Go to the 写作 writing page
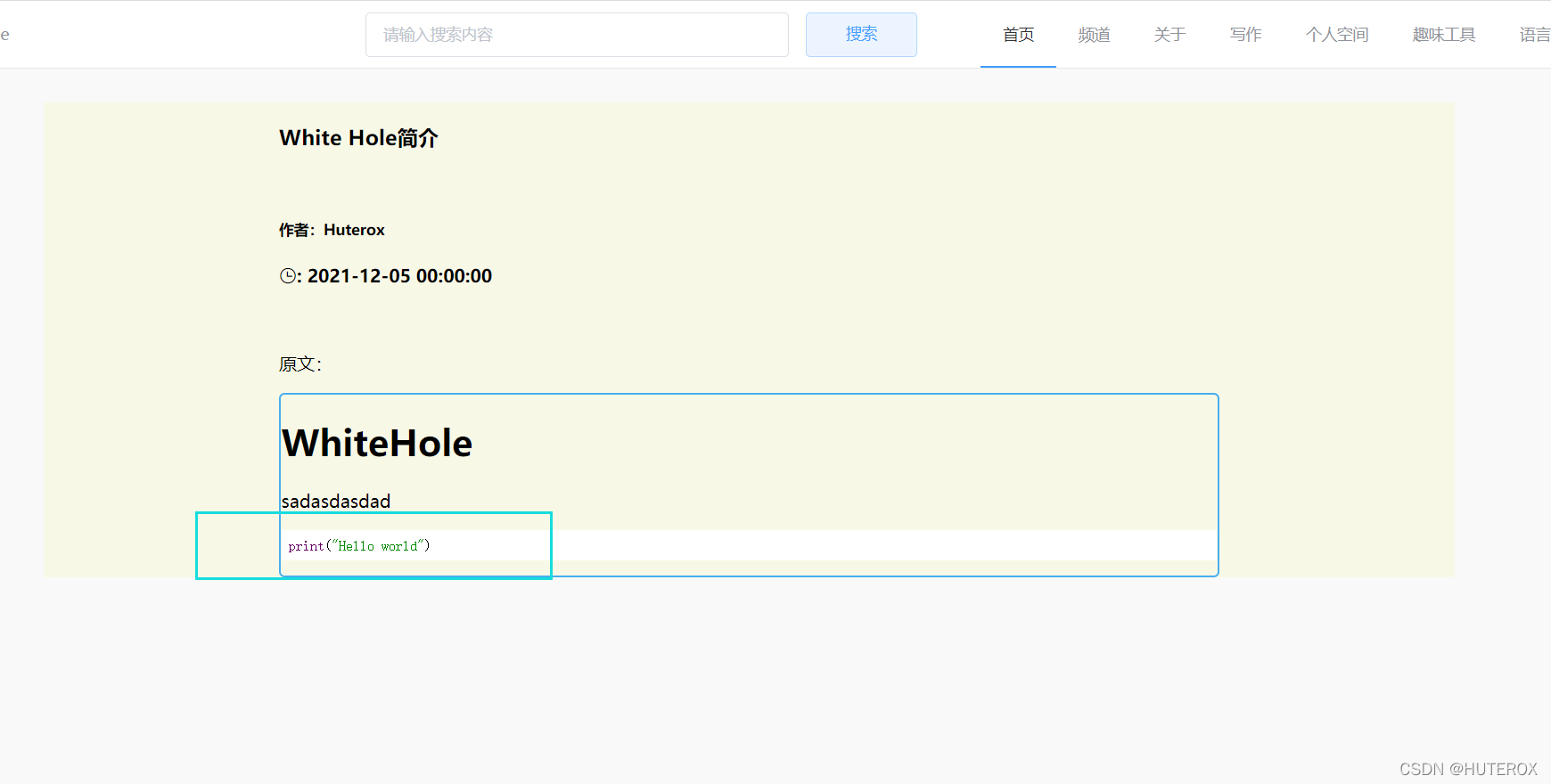 pyautogui.click(x=1245, y=35)
